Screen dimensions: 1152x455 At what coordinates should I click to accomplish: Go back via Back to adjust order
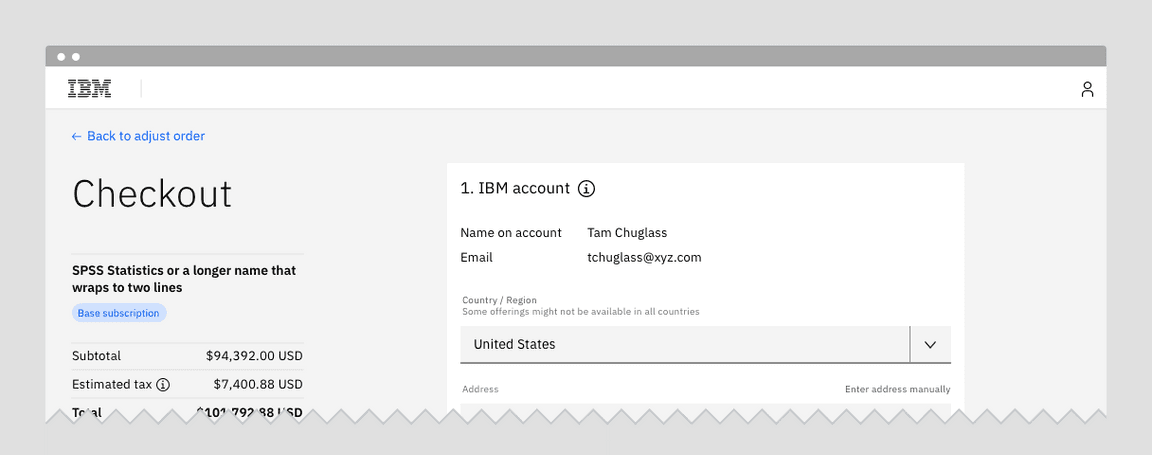138,136
